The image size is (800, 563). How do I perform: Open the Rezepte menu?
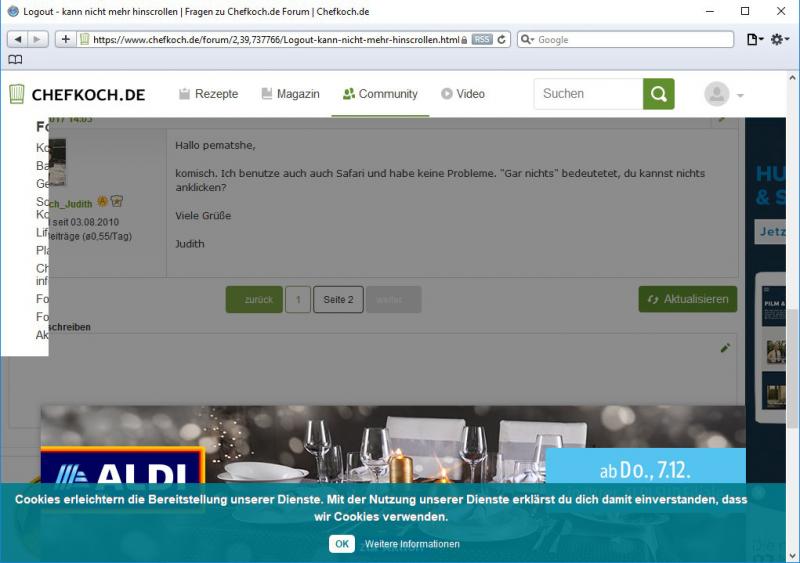[x=208, y=94]
